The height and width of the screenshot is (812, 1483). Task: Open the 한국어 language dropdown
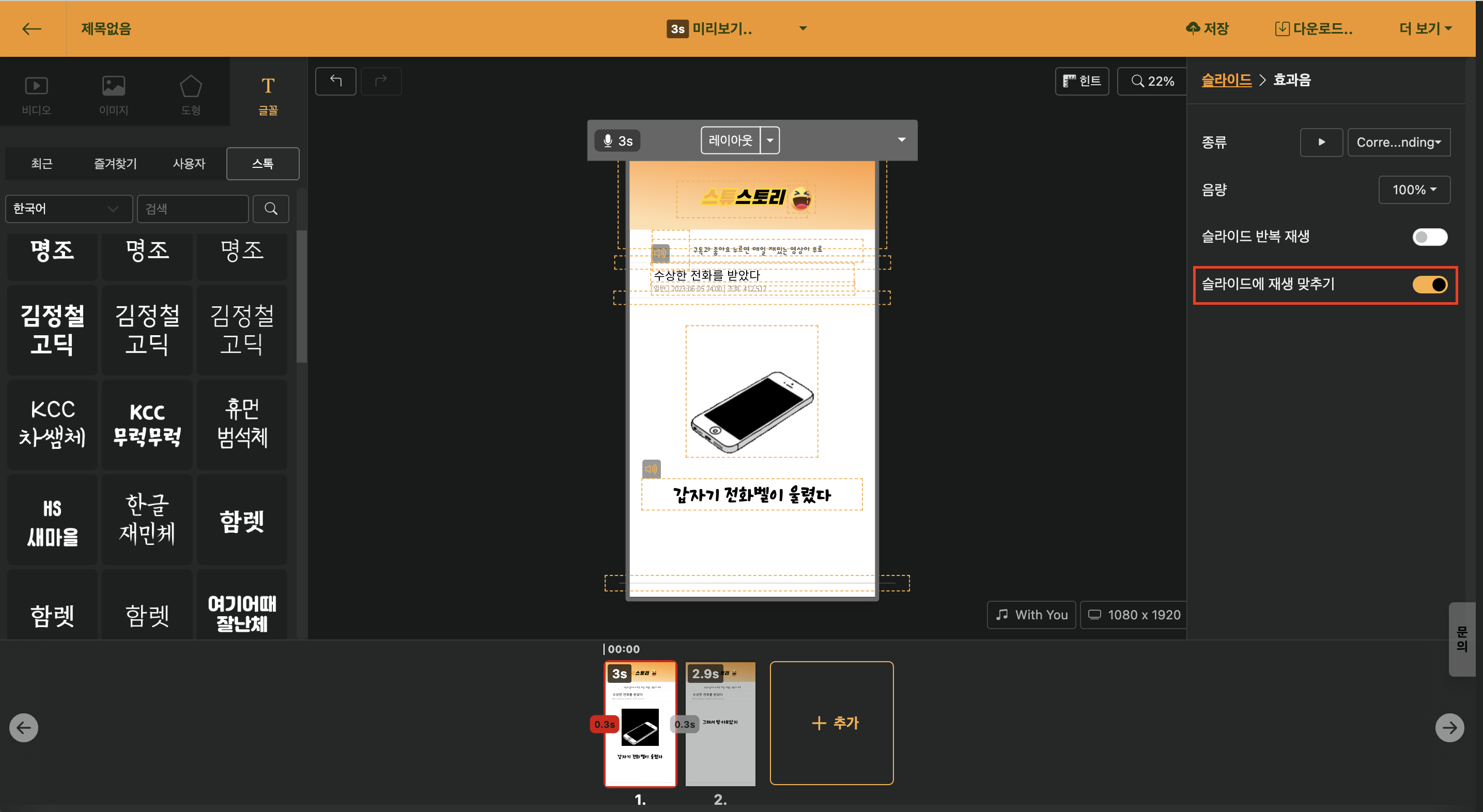tap(69, 208)
